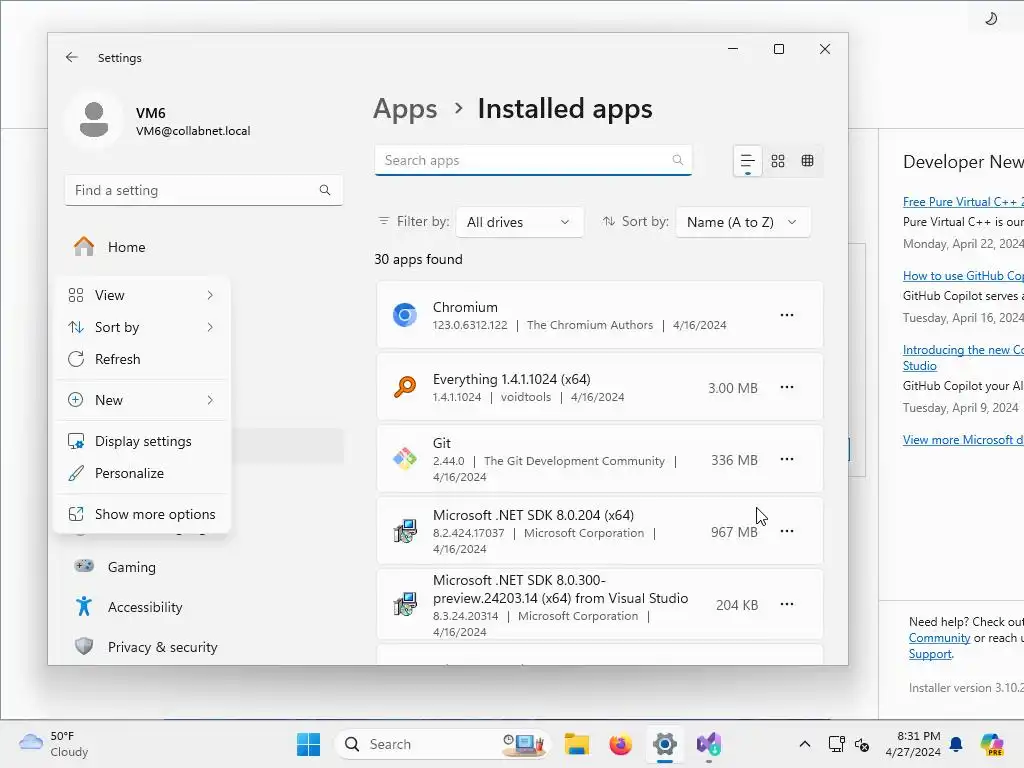Open Copilot preview in taskbar
Image resolution: width=1024 pixels, height=768 pixels.
991,744
